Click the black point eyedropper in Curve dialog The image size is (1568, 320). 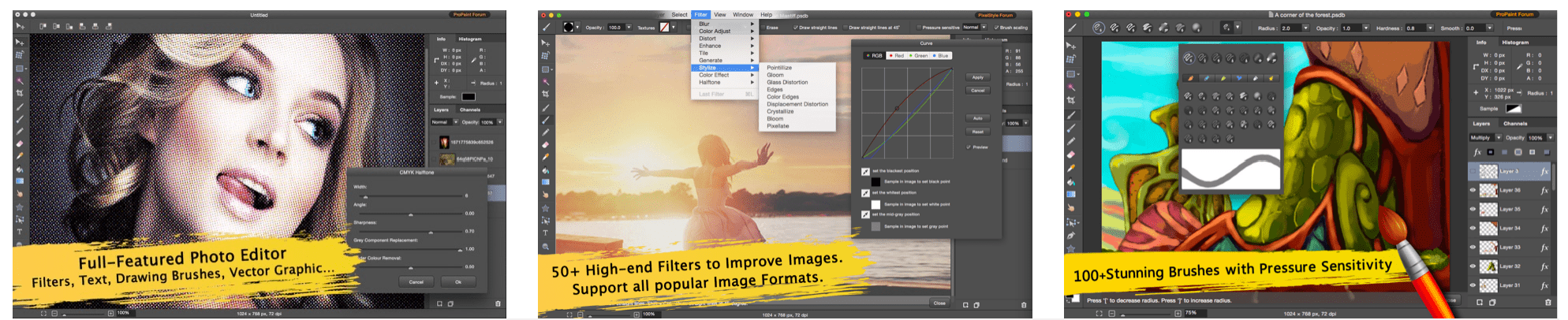click(865, 171)
